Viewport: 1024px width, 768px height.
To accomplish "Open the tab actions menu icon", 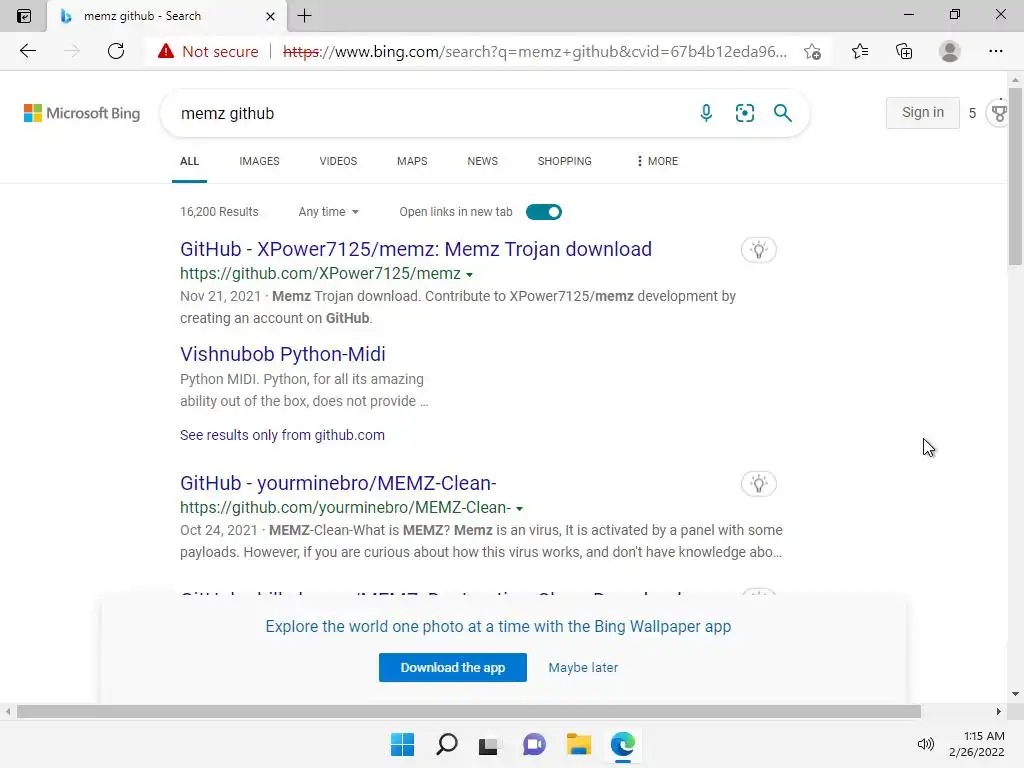I will 24,16.
